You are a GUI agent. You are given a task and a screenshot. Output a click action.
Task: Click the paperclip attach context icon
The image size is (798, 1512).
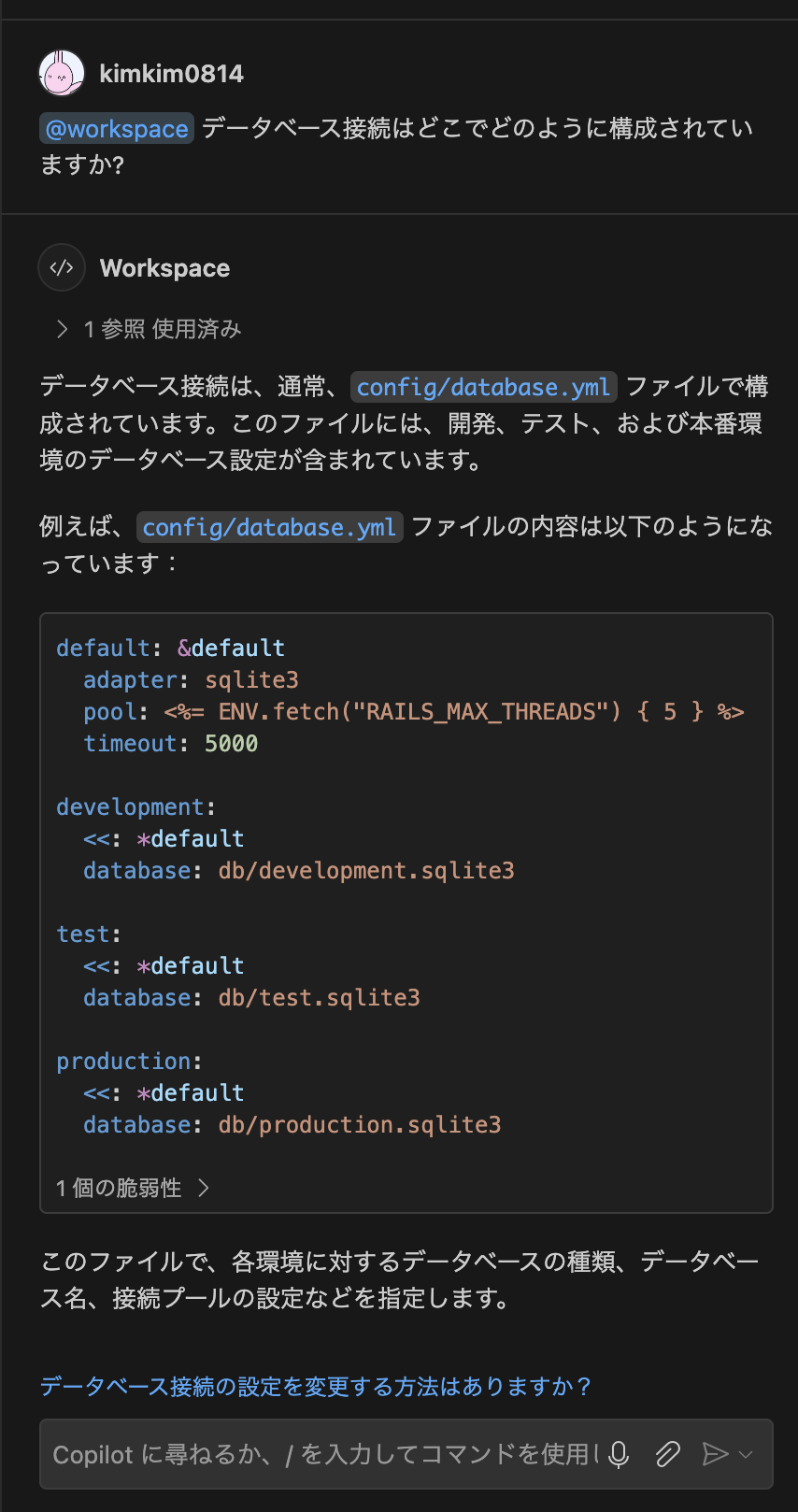click(x=667, y=1454)
